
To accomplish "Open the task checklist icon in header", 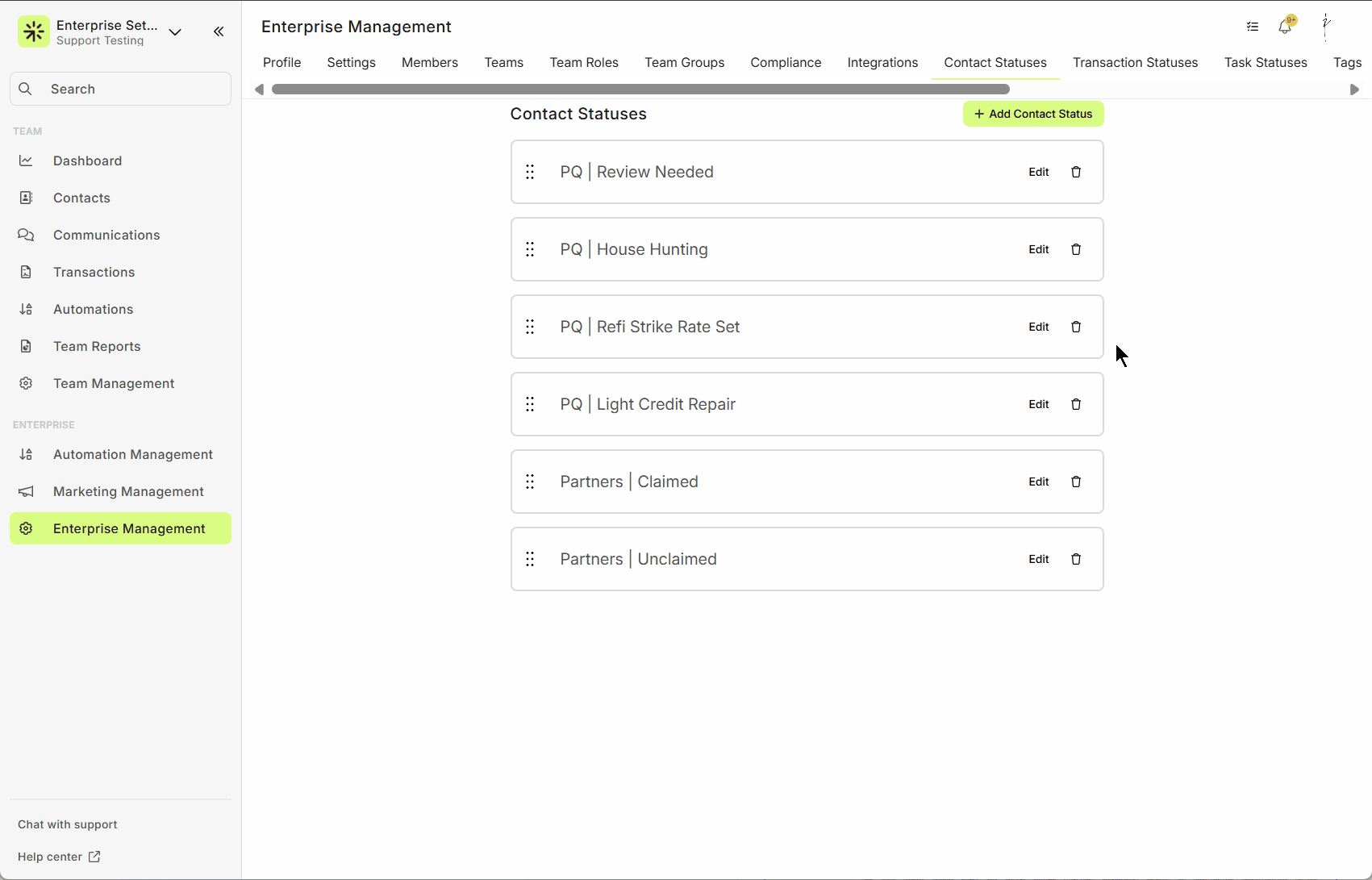I will [x=1252, y=27].
